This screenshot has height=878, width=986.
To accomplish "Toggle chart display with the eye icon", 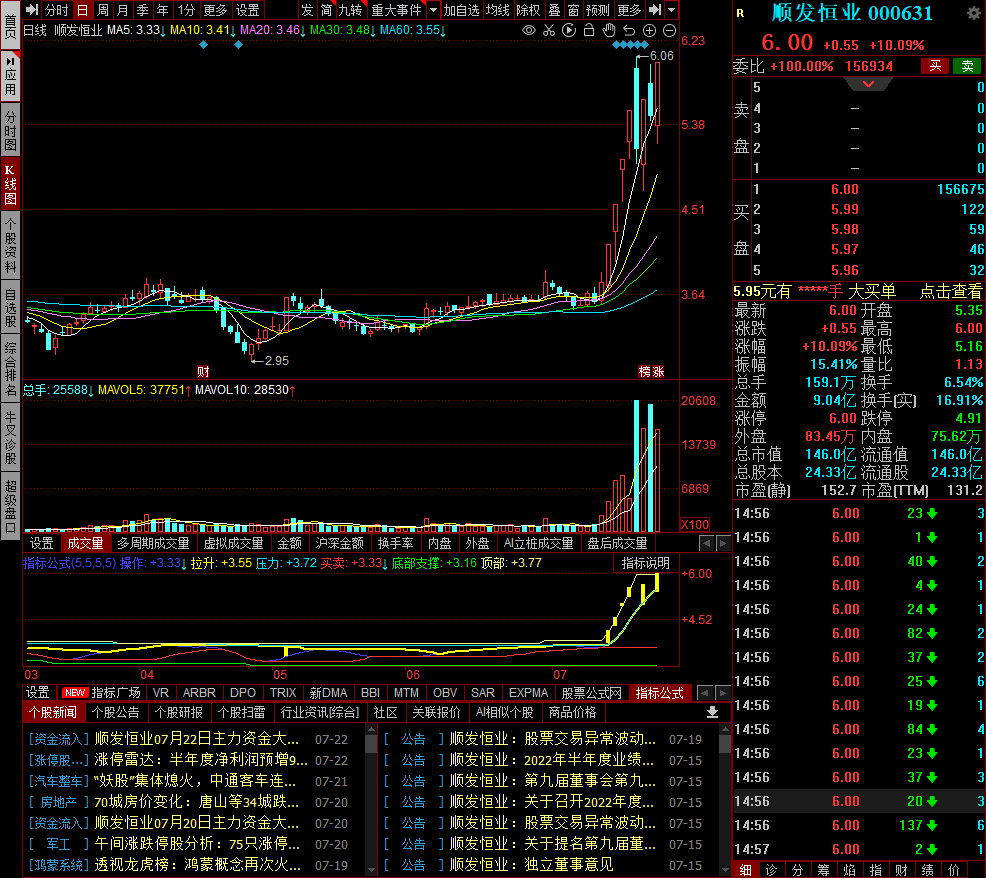I will 529,30.
